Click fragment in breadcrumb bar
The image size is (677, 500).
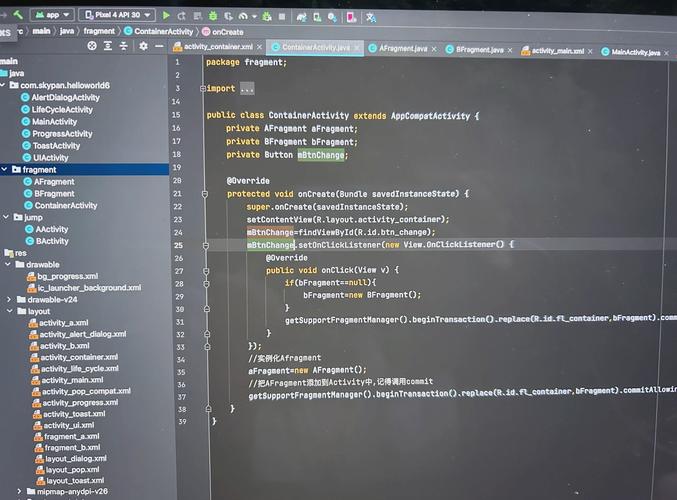(x=99, y=31)
